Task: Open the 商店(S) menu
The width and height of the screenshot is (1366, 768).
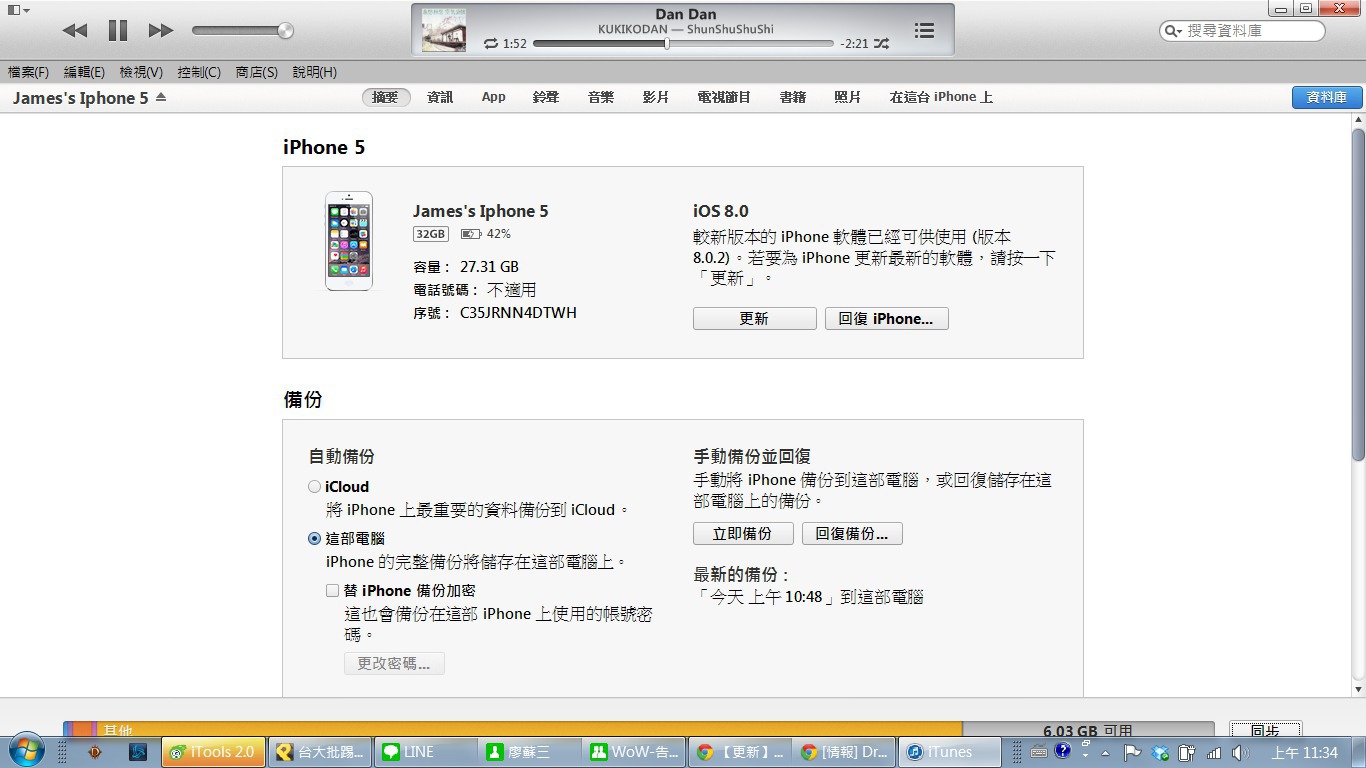Action: click(x=257, y=72)
